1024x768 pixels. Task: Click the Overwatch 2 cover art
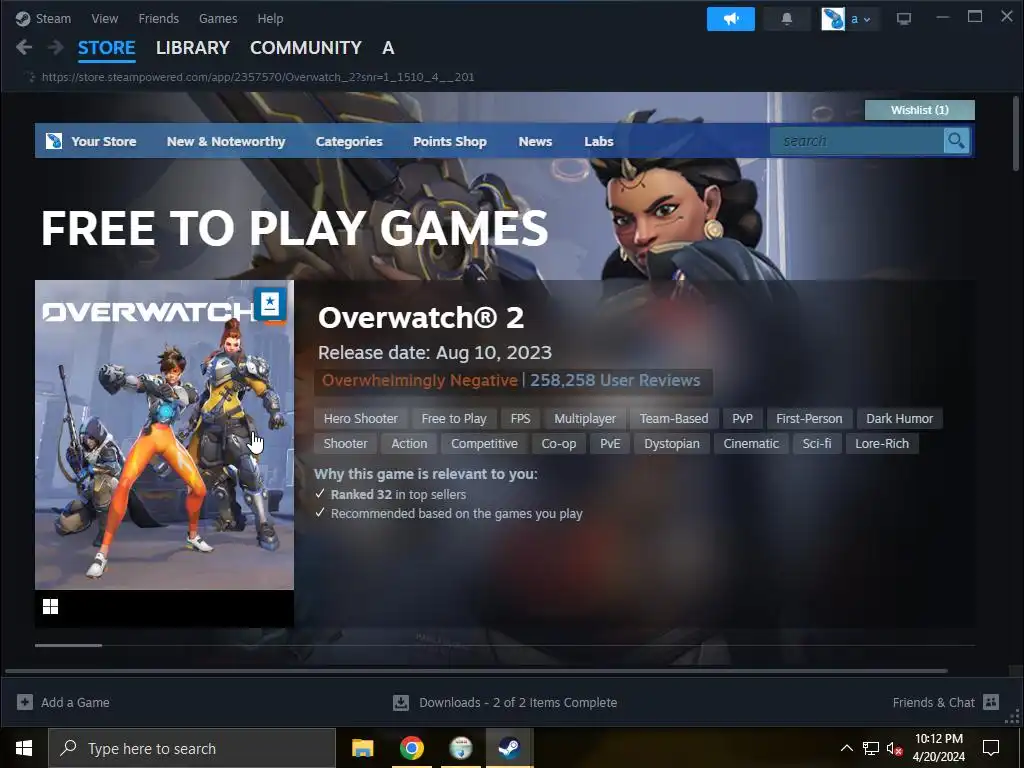(x=164, y=435)
